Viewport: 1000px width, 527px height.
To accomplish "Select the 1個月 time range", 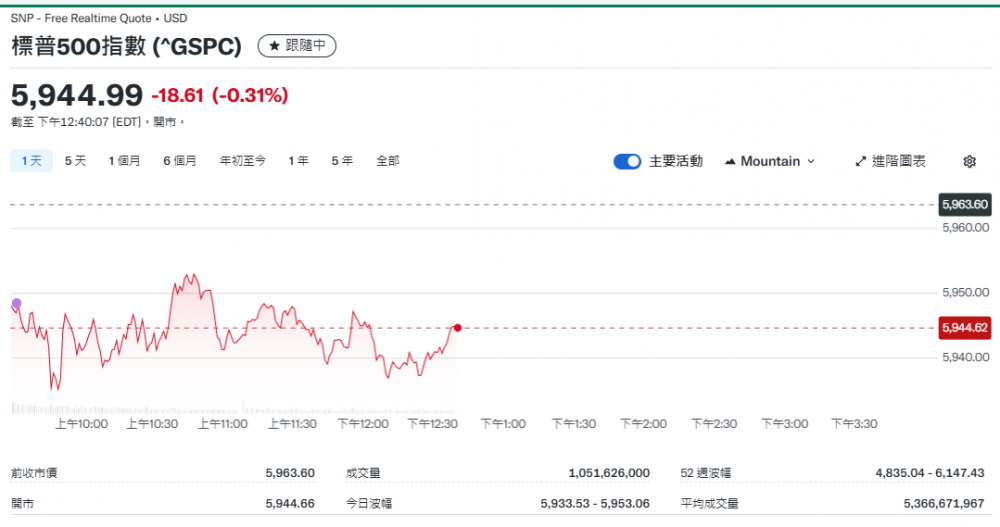I will click(125, 160).
